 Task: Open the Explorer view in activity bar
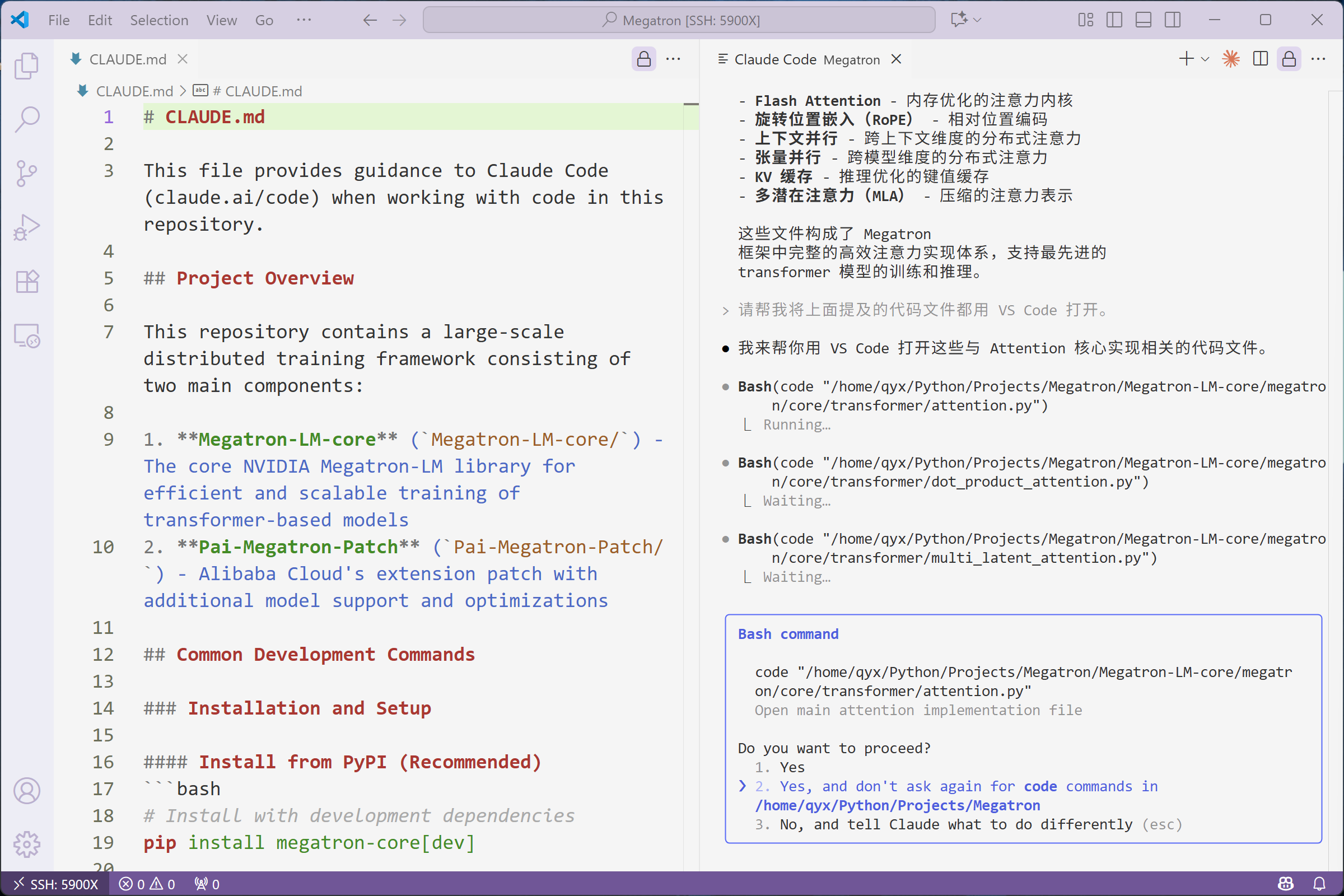(x=27, y=66)
